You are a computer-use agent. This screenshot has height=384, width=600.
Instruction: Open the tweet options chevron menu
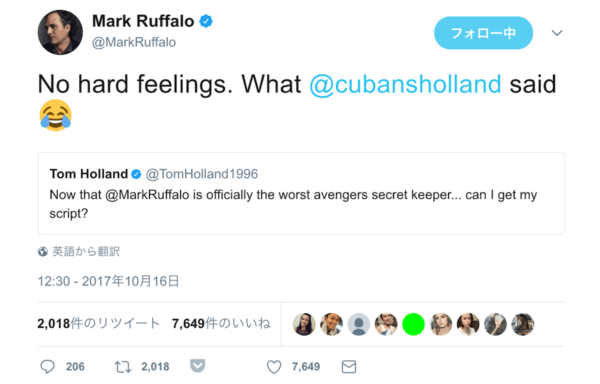pyautogui.click(x=557, y=33)
